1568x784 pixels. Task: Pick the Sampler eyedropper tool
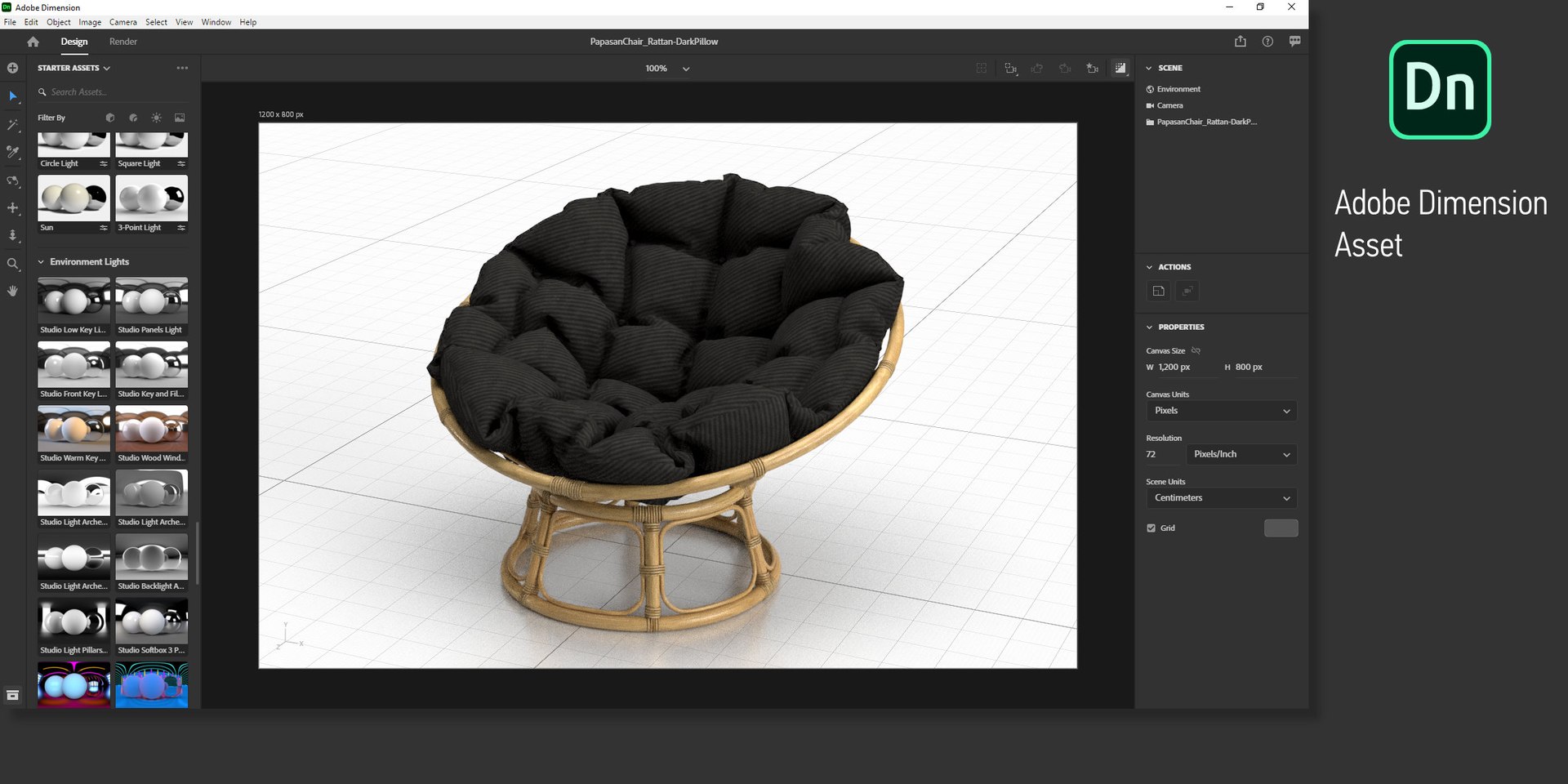click(x=12, y=152)
